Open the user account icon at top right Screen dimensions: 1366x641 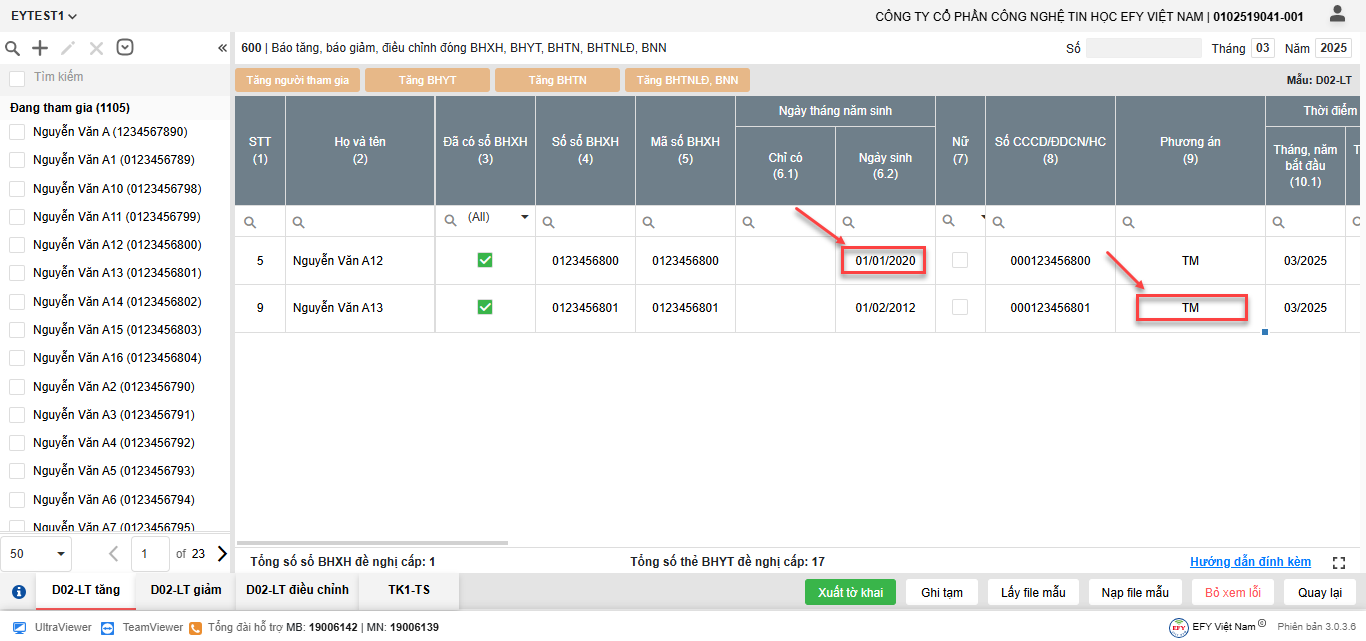pyautogui.click(x=1337, y=14)
